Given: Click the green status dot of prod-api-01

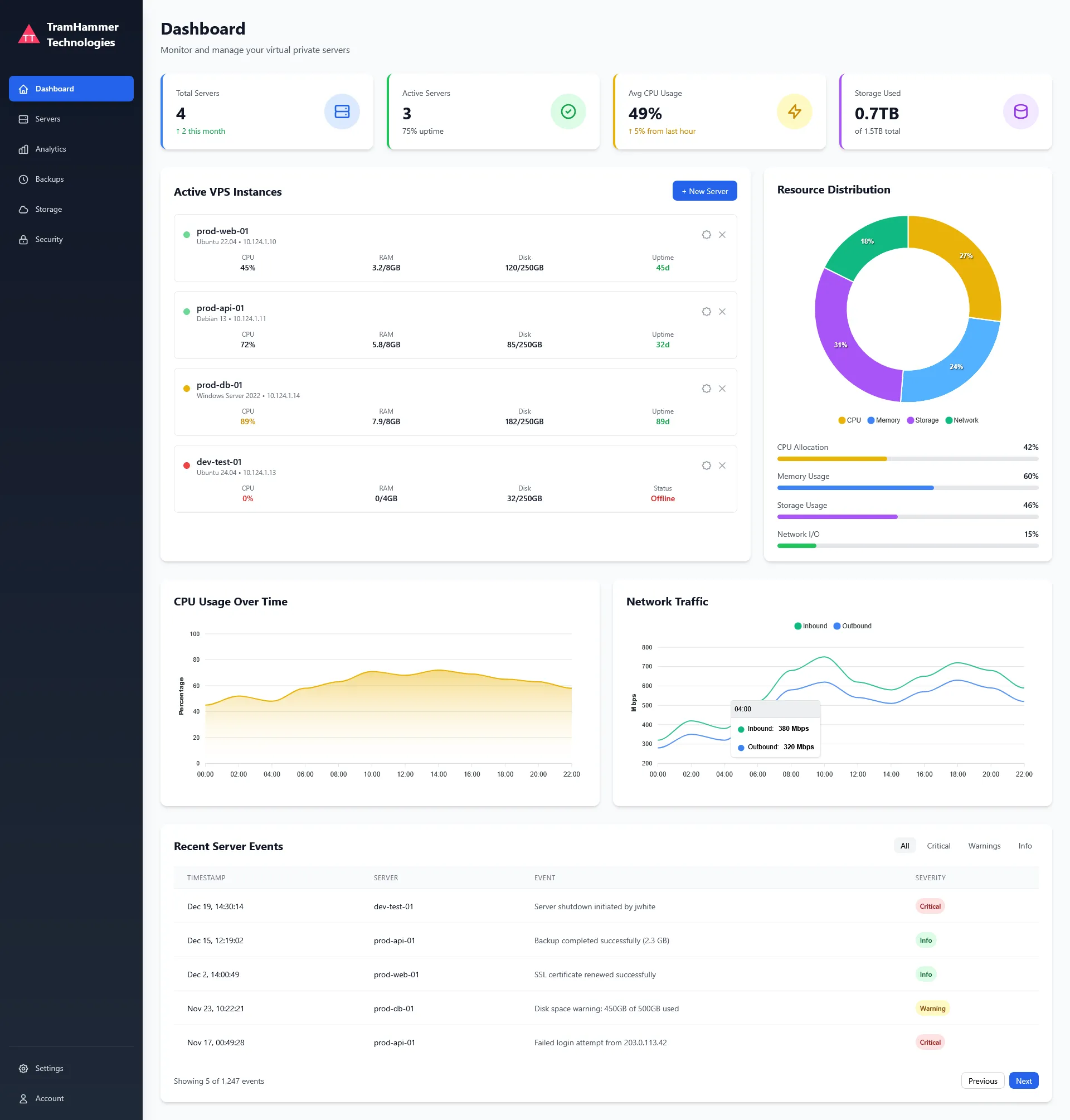Looking at the screenshot, I should point(187,312).
